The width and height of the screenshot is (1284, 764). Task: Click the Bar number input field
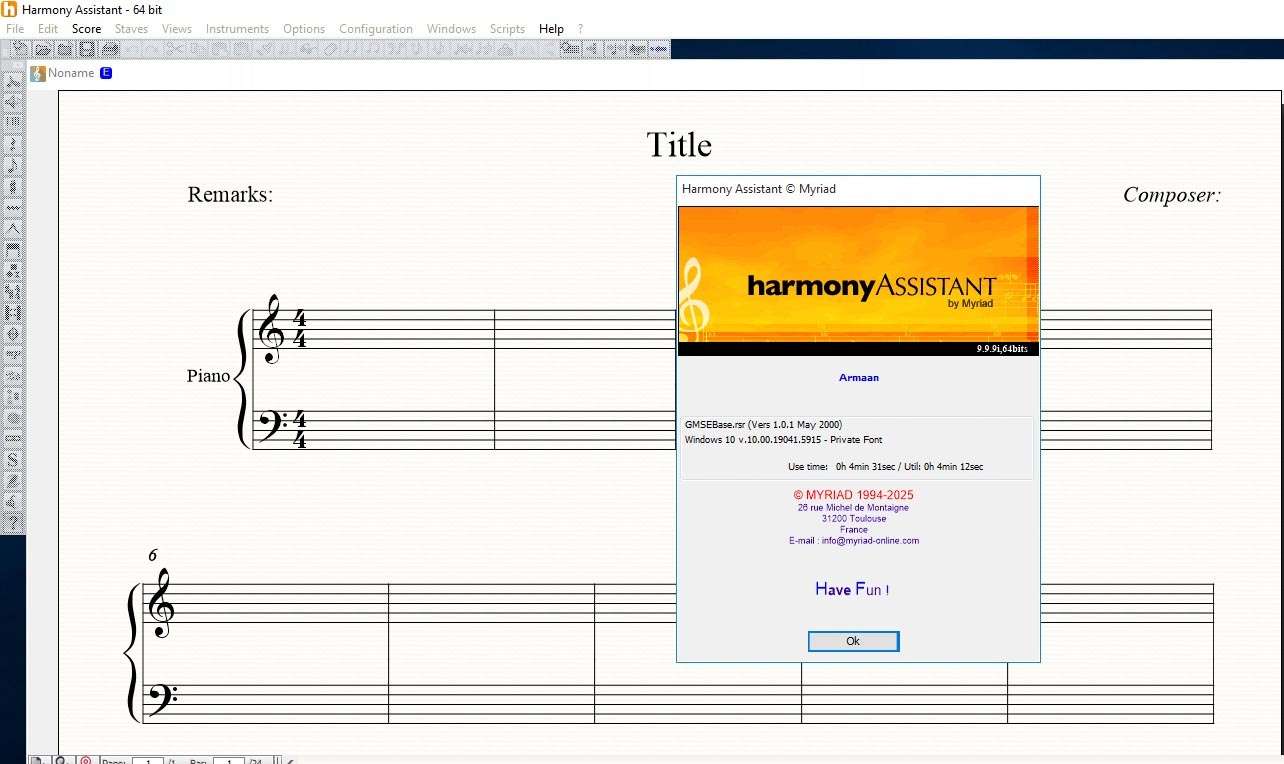(228, 761)
